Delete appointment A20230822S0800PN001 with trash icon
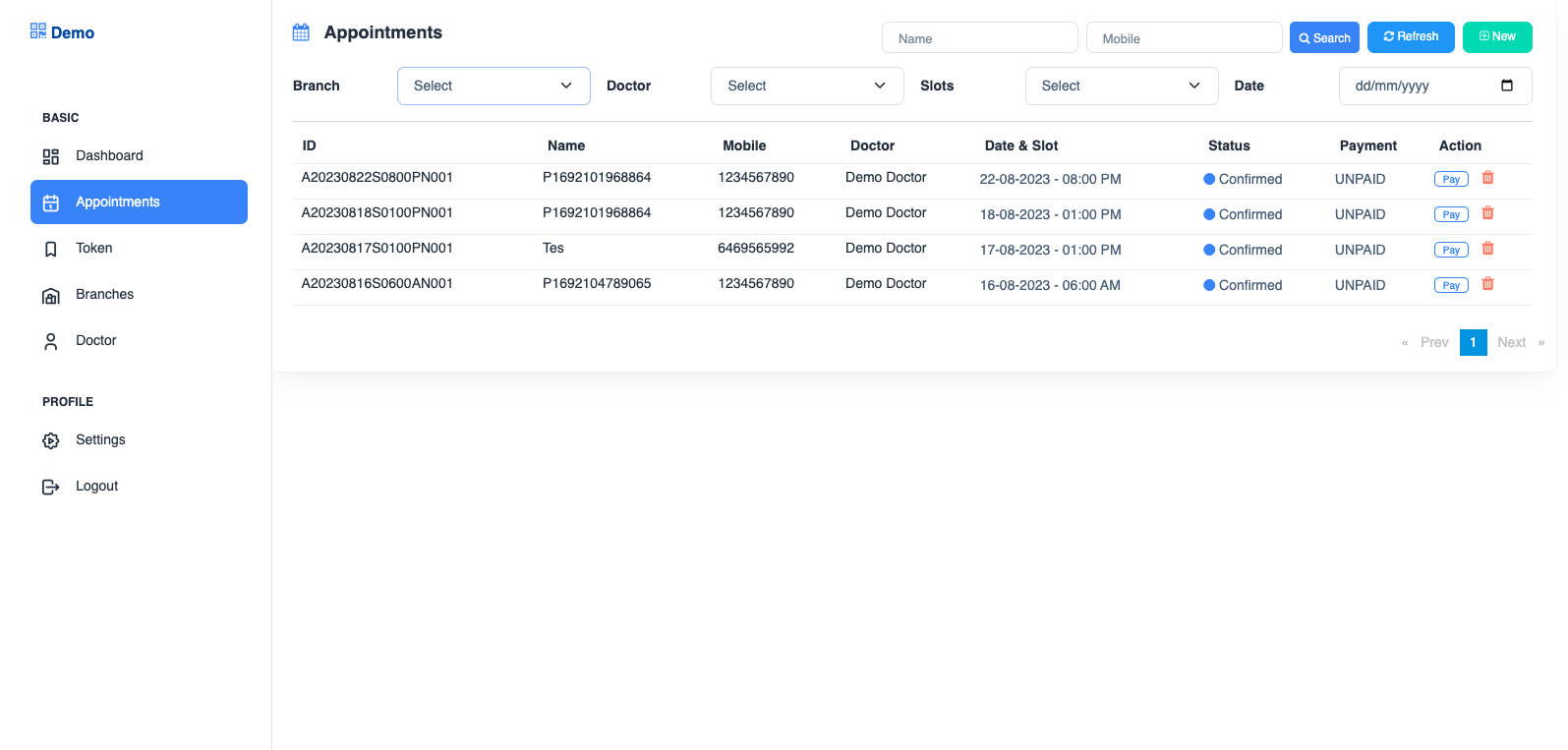This screenshot has width=1568, height=750. [1488, 178]
